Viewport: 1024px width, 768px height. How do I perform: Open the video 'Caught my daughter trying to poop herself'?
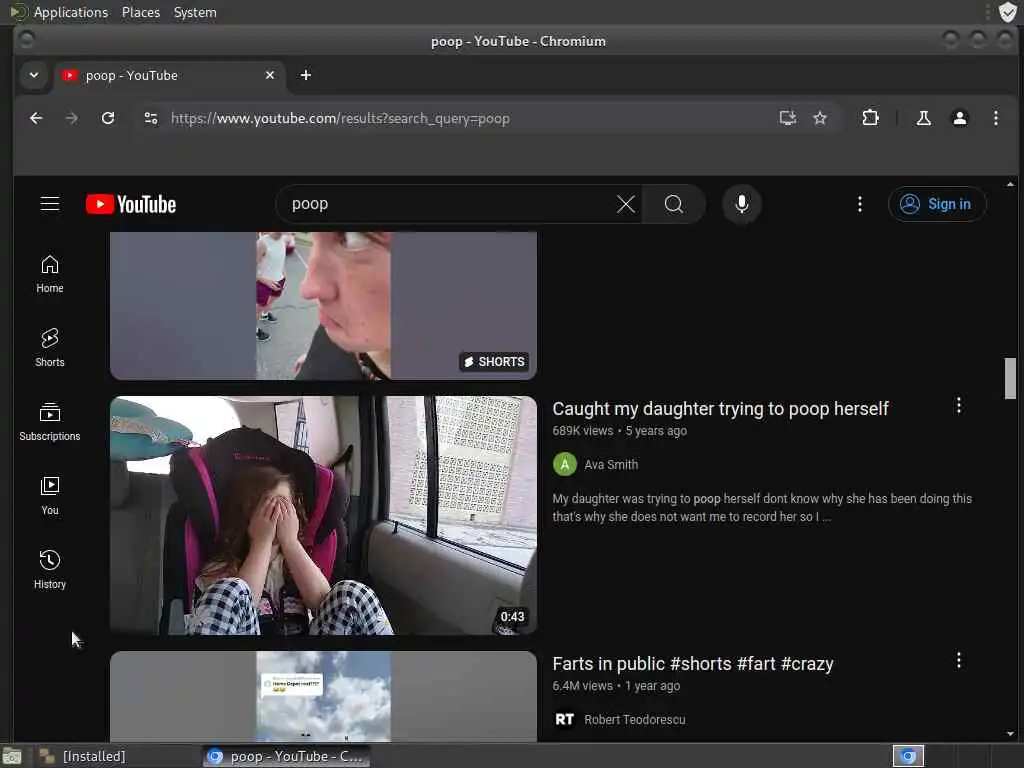(720, 409)
